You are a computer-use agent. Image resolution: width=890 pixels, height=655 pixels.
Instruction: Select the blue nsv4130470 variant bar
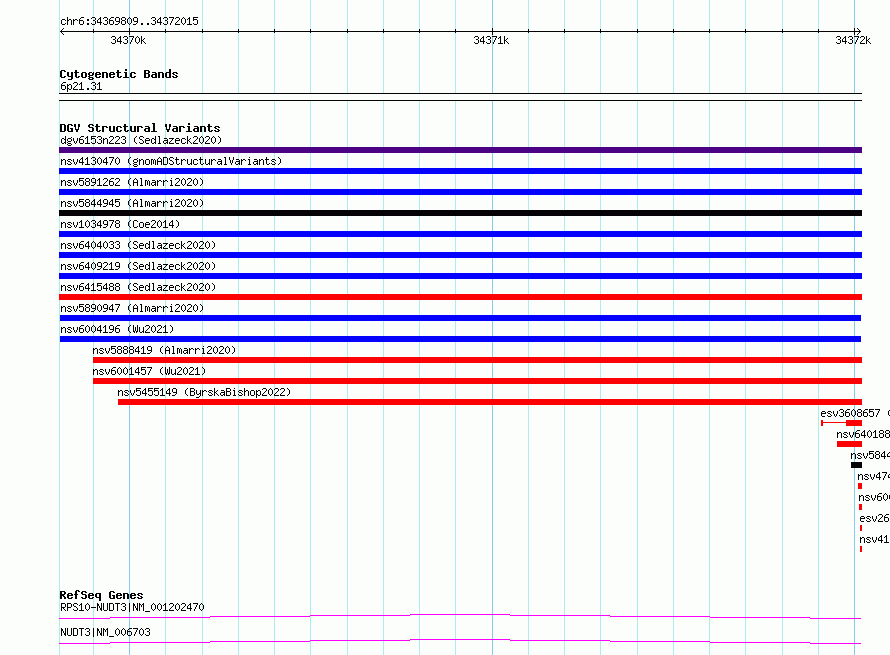click(460, 171)
